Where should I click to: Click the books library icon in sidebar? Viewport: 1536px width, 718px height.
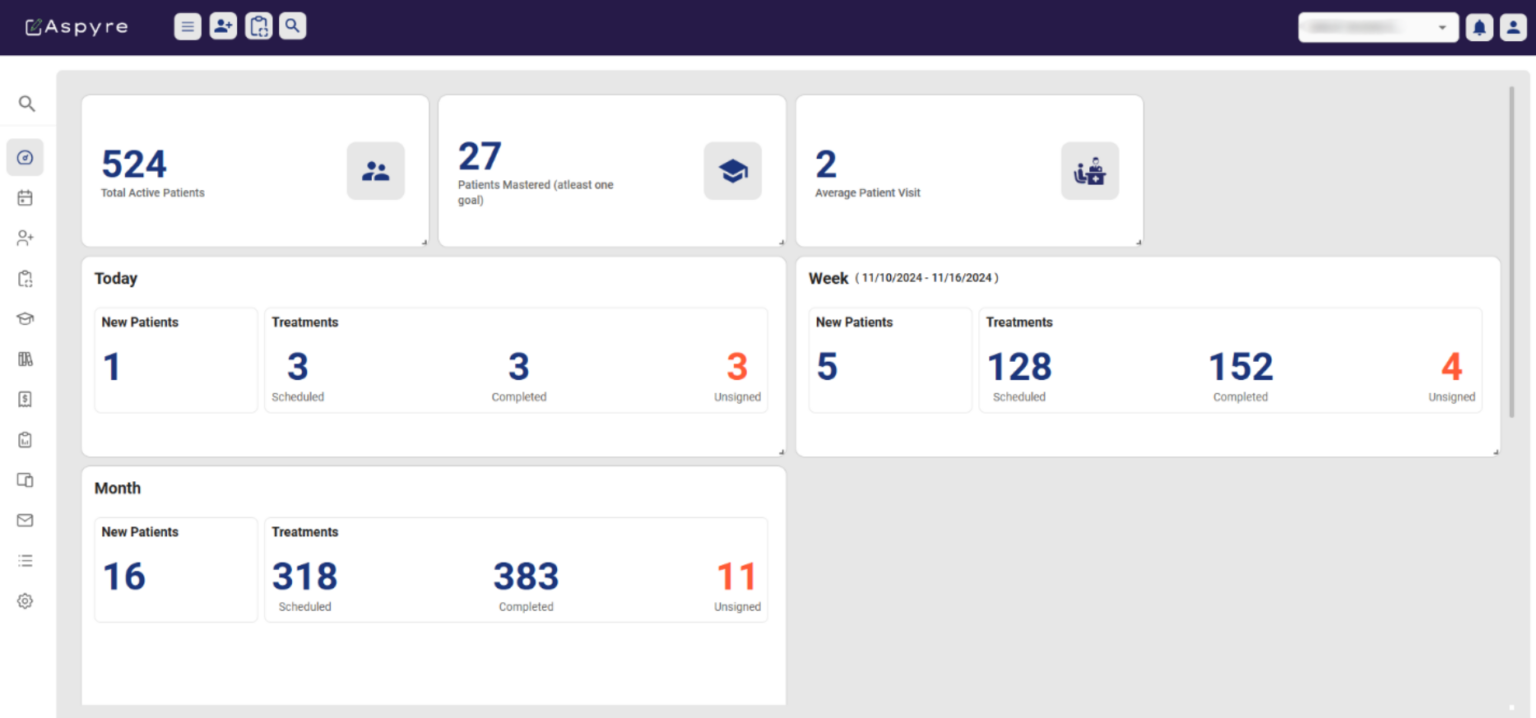tap(25, 359)
